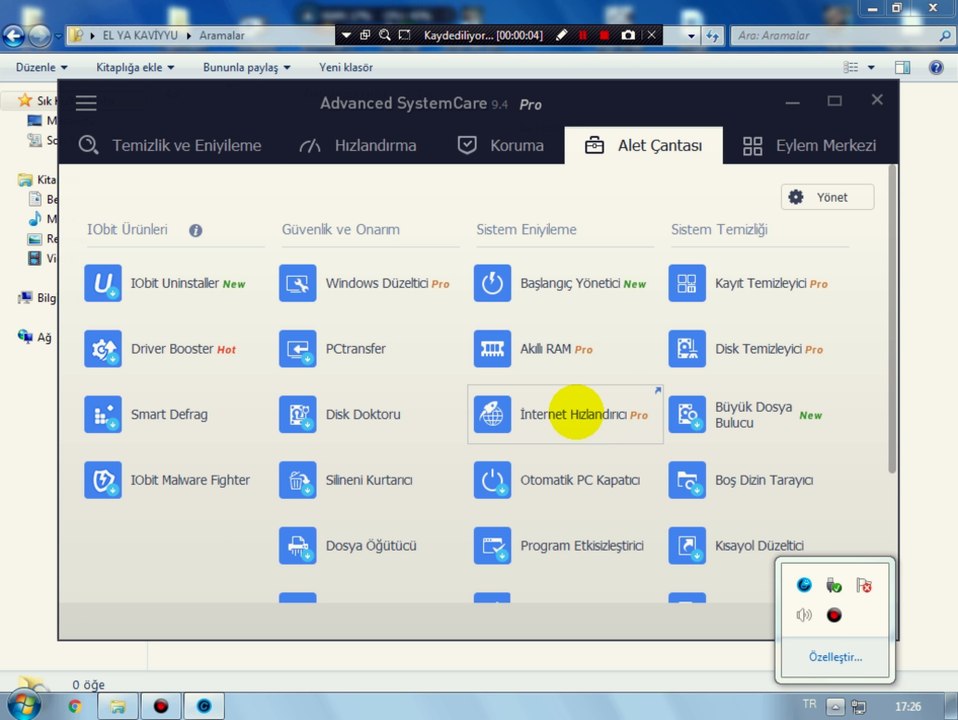Click volume icon in tray popup
The width and height of the screenshot is (958, 720).
click(804, 614)
